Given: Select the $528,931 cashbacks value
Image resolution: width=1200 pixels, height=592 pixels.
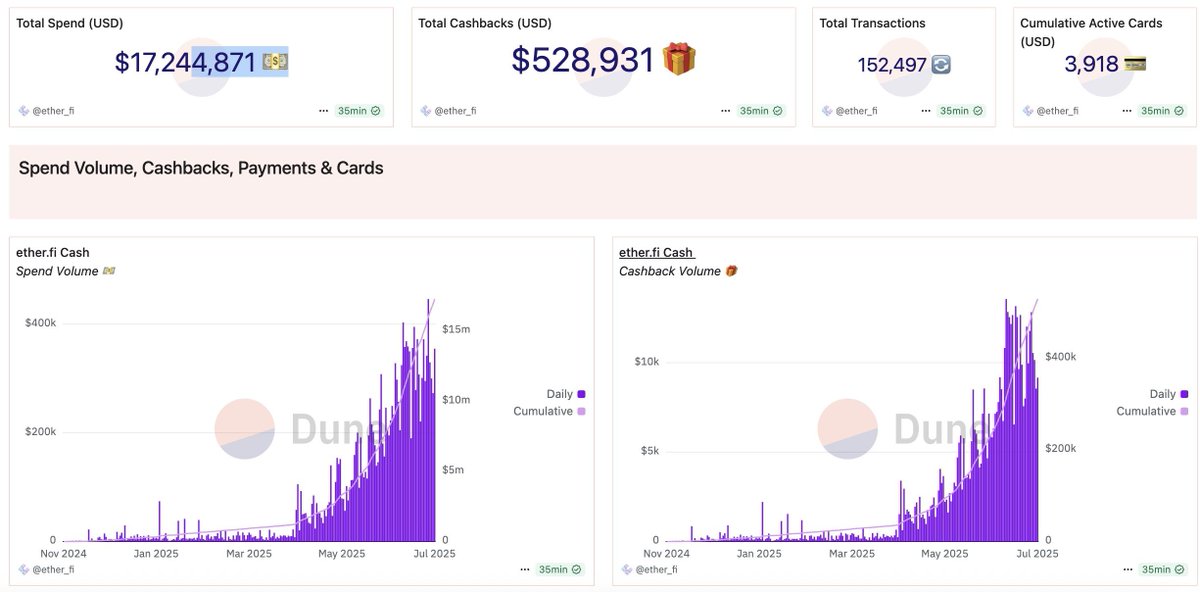Looking at the screenshot, I should click(583, 59).
